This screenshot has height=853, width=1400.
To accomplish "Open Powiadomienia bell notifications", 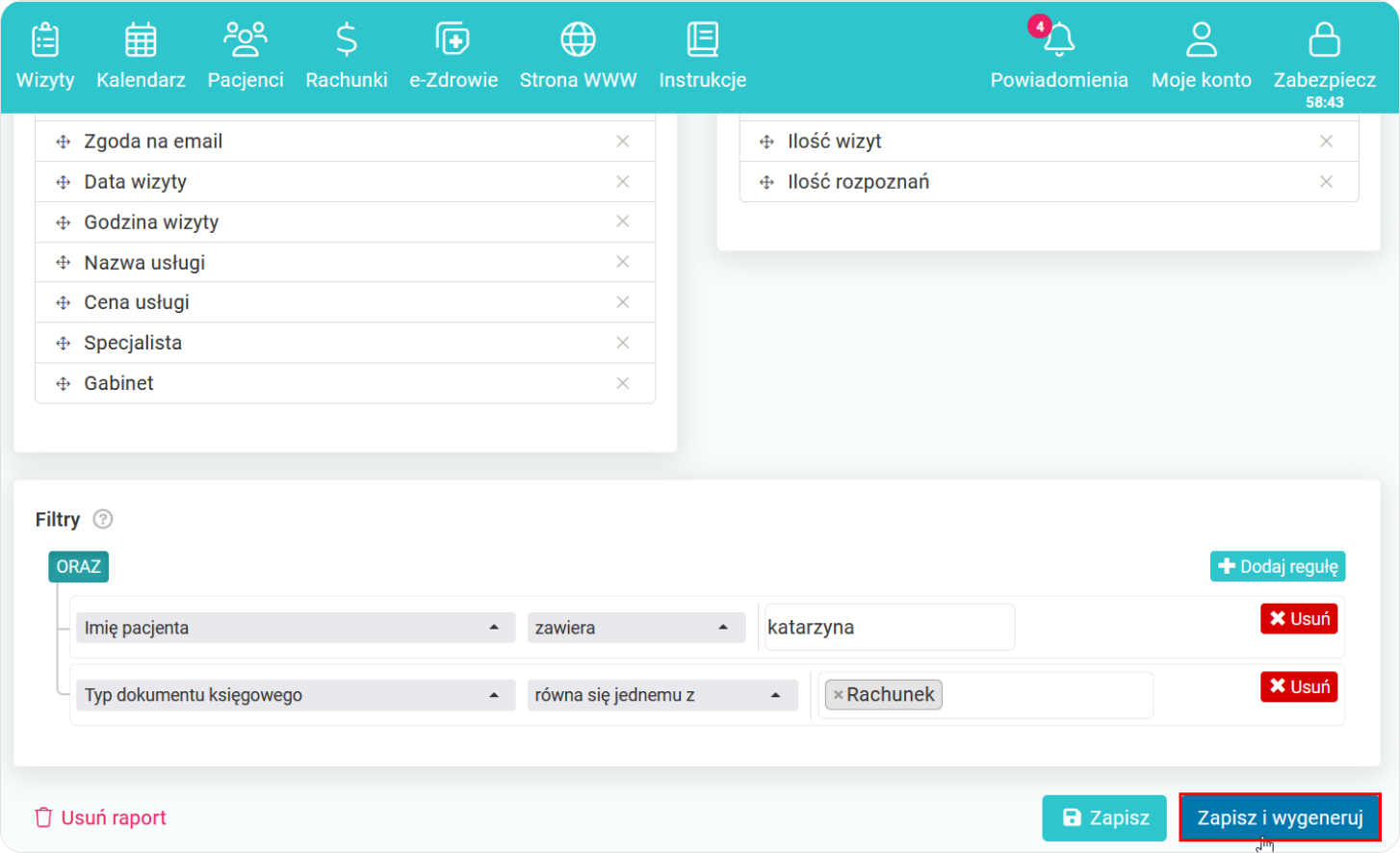I will [1059, 57].
